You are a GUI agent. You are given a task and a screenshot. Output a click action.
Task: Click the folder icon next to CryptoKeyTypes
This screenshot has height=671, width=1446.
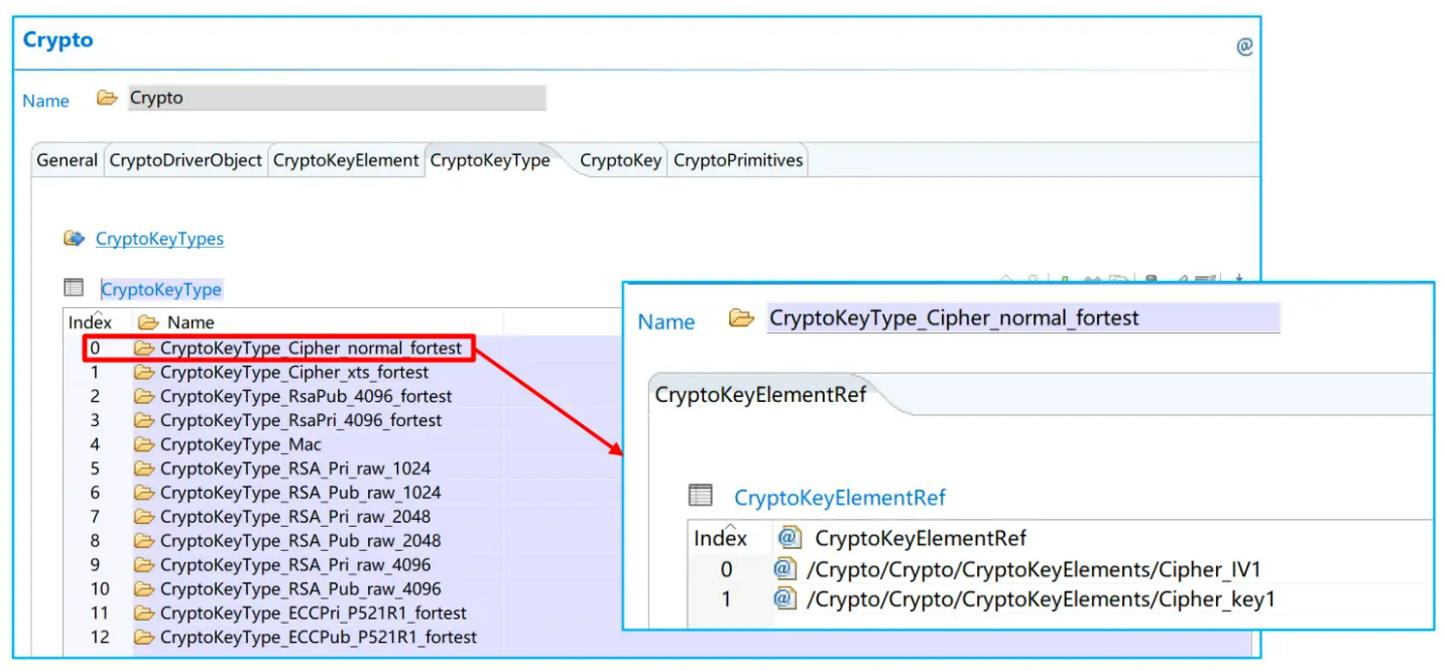click(73, 239)
